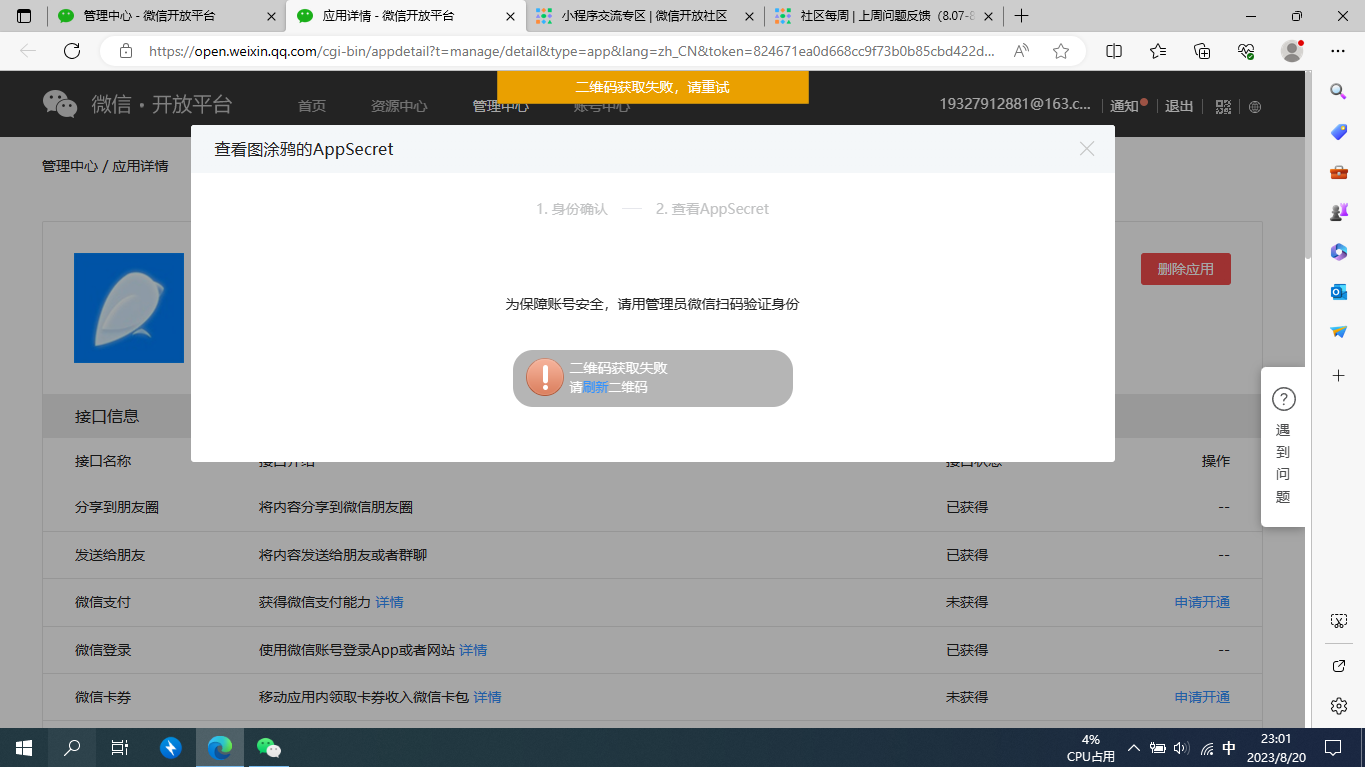The image size is (1365, 767).
Task: Switch to the 小程序交流专区 browser tab
Action: [x=644, y=16]
